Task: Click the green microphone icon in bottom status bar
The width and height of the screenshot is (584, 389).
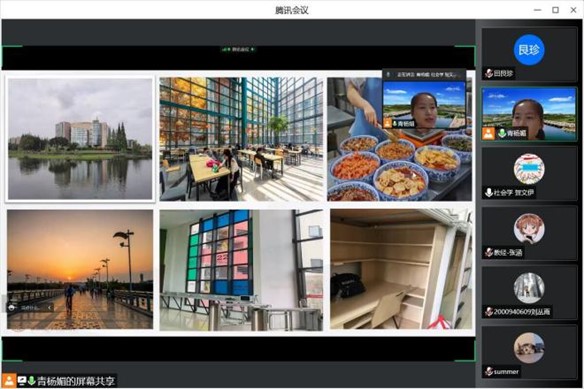Action: pyautogui.click(x=32, y=381)
